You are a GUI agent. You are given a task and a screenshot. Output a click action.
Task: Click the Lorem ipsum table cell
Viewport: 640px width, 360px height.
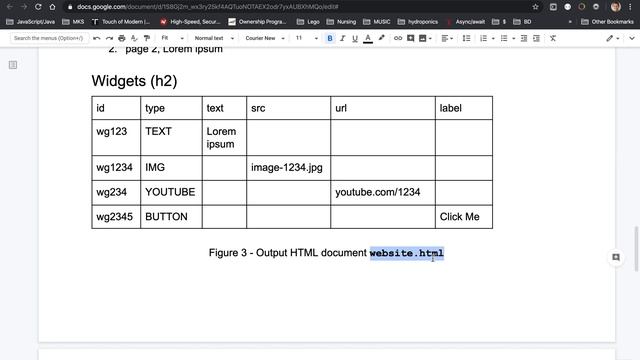224,138
